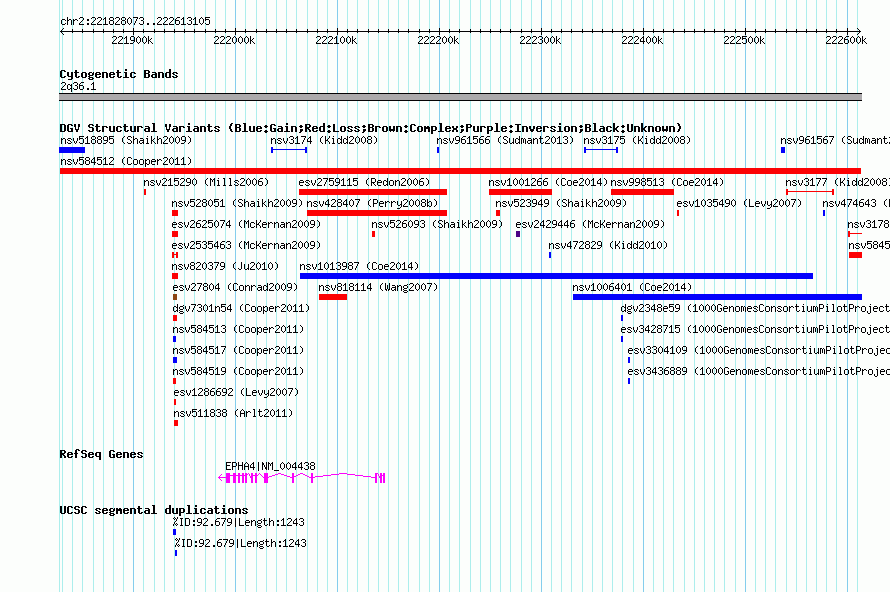The height and width of the screenshot is (592, 890).
Task: Open variant nsv518895 (Shaikh2009) label
Action: click(x=126, y=140)
